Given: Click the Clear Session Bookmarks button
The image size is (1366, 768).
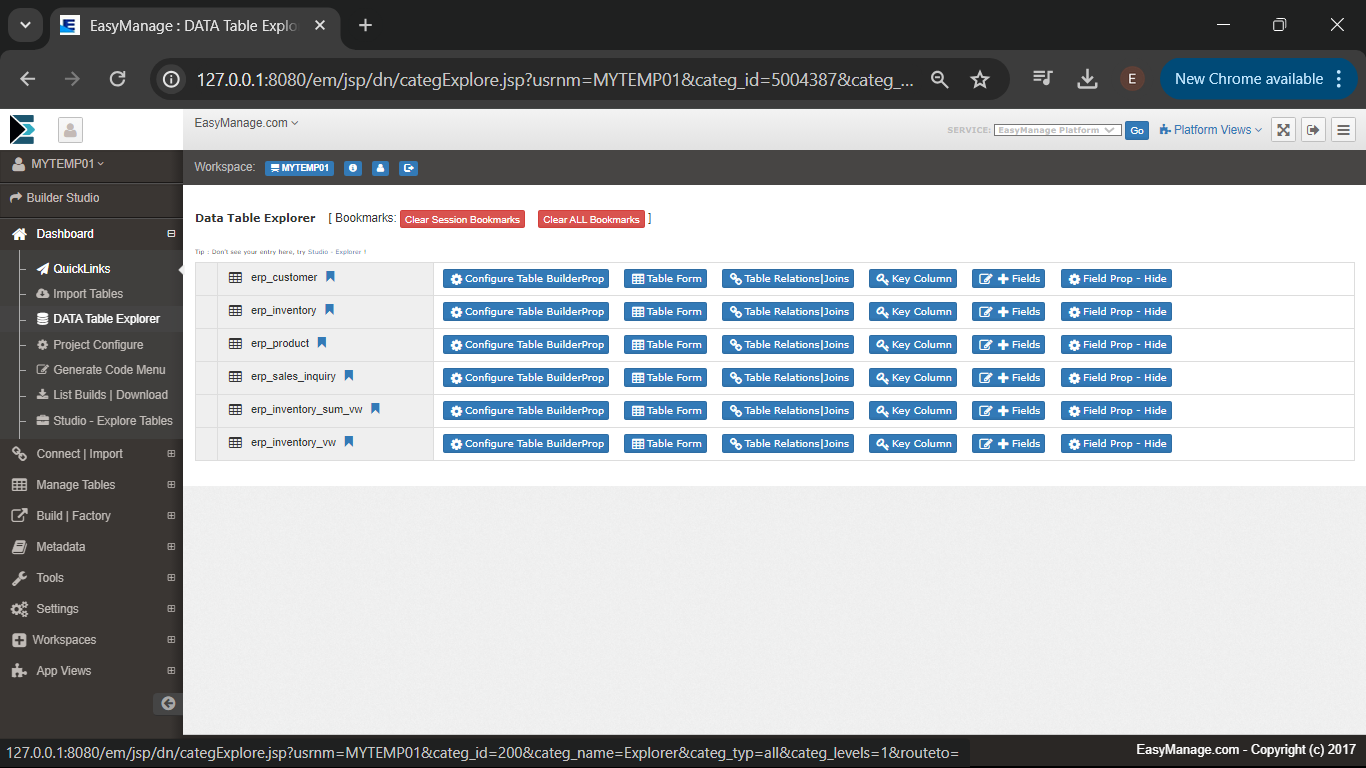Looking at the screenshot, I should tap(462, 219).
